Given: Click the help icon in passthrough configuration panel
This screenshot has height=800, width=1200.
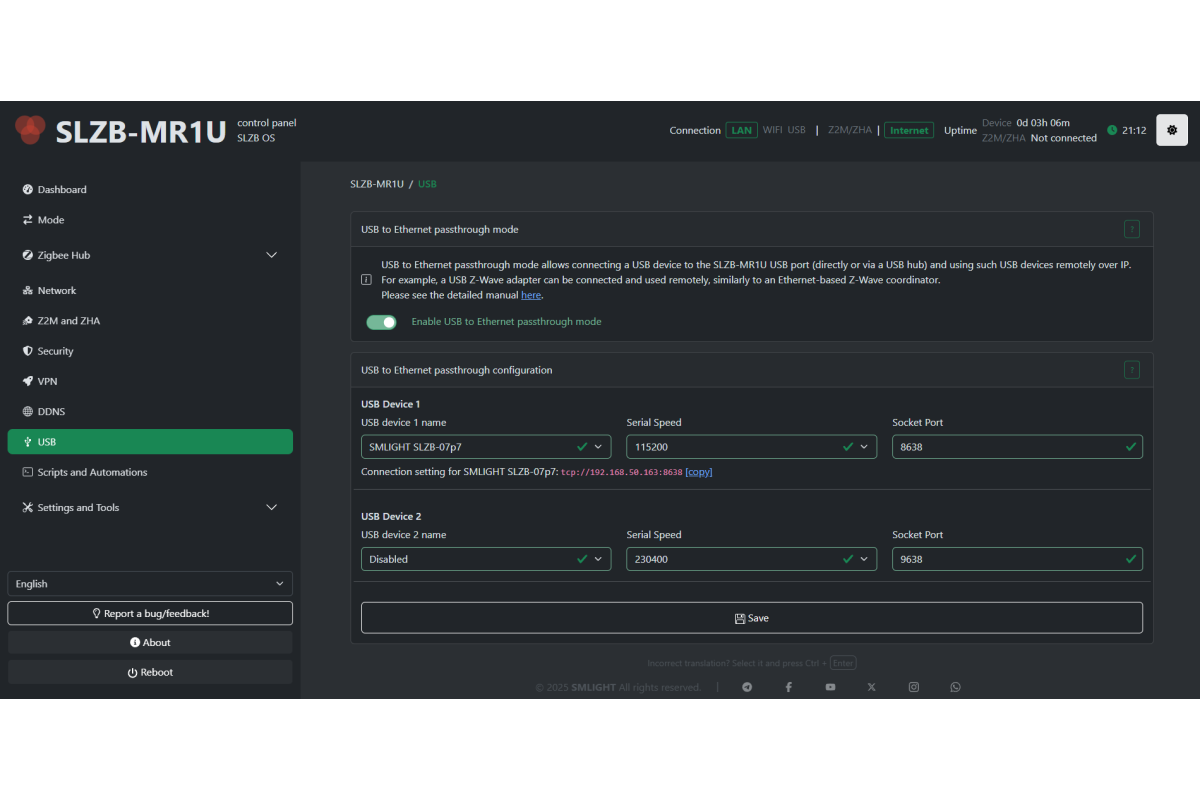Looking at the screenshot, I should [x=1131, y=370].
